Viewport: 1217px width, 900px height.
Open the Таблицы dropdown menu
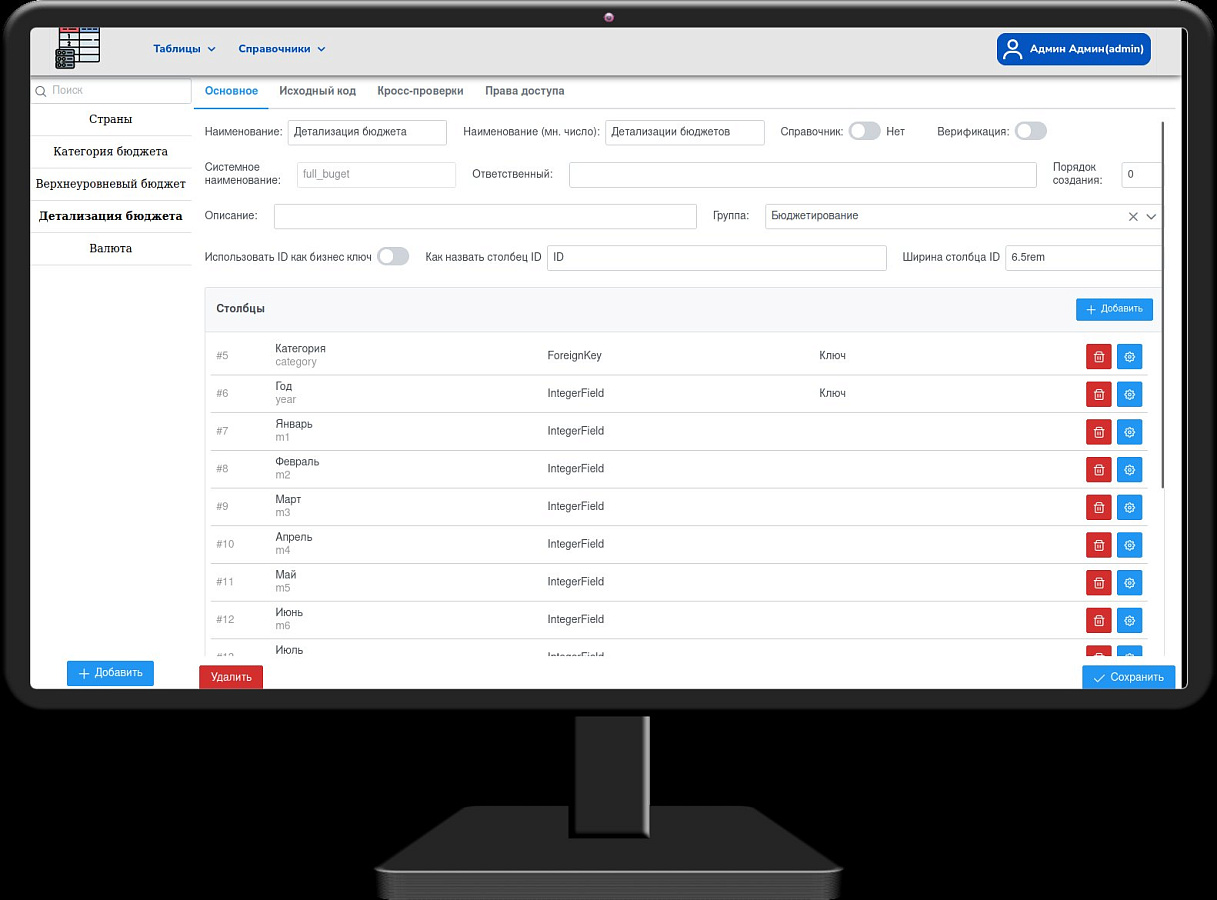click(x=184, y=49)
